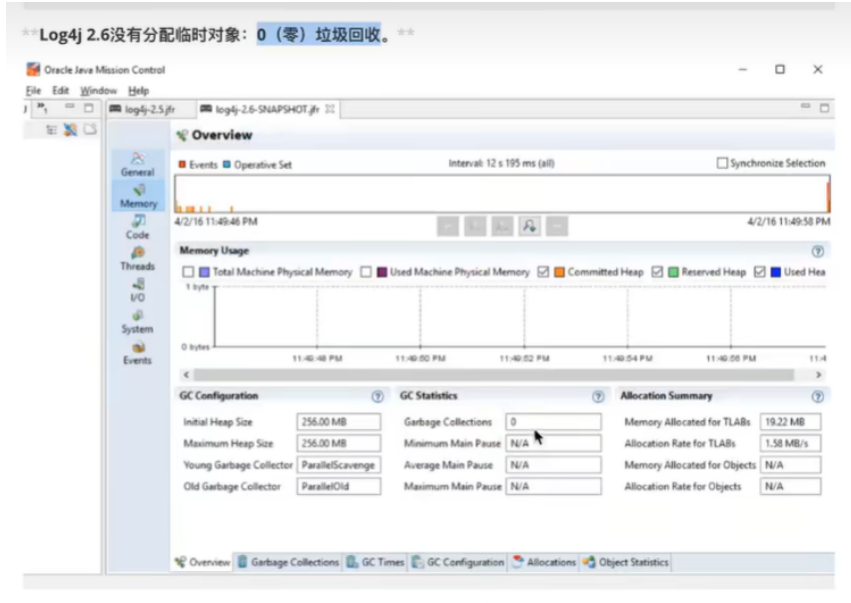
Task: Switch to the GC Times tab
Action: 376,562
